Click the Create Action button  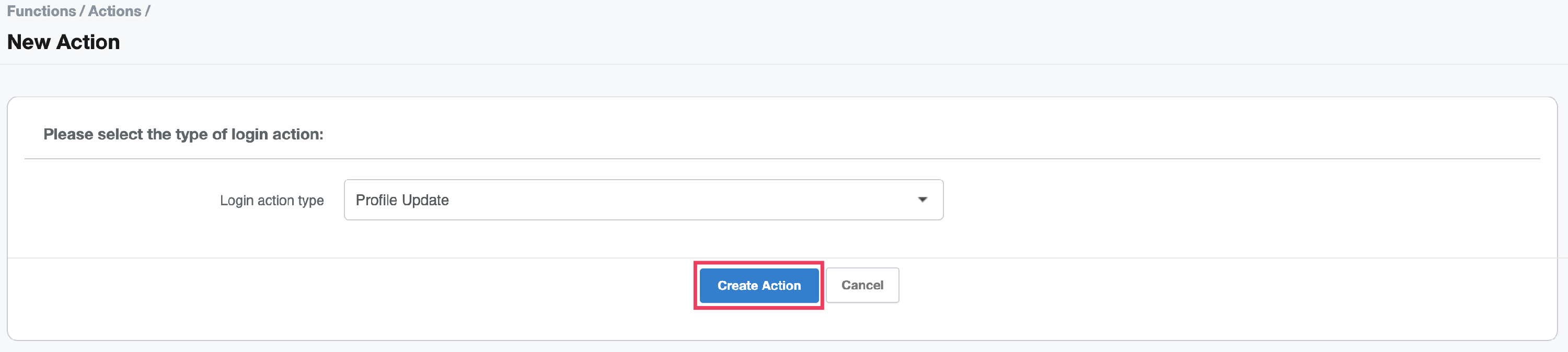point(758,285)
